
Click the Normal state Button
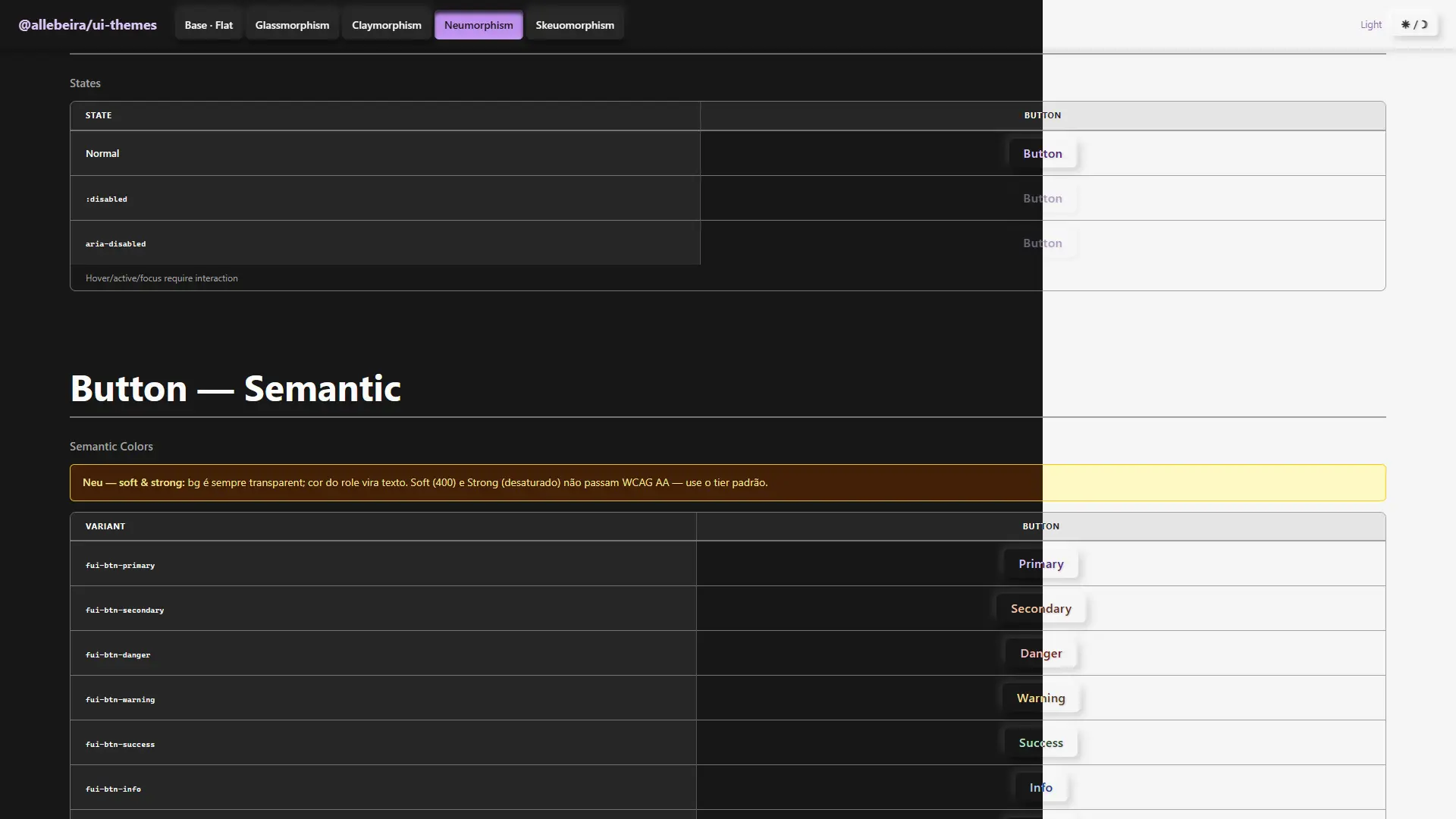pyautogui.click(x=1043, y=153)
